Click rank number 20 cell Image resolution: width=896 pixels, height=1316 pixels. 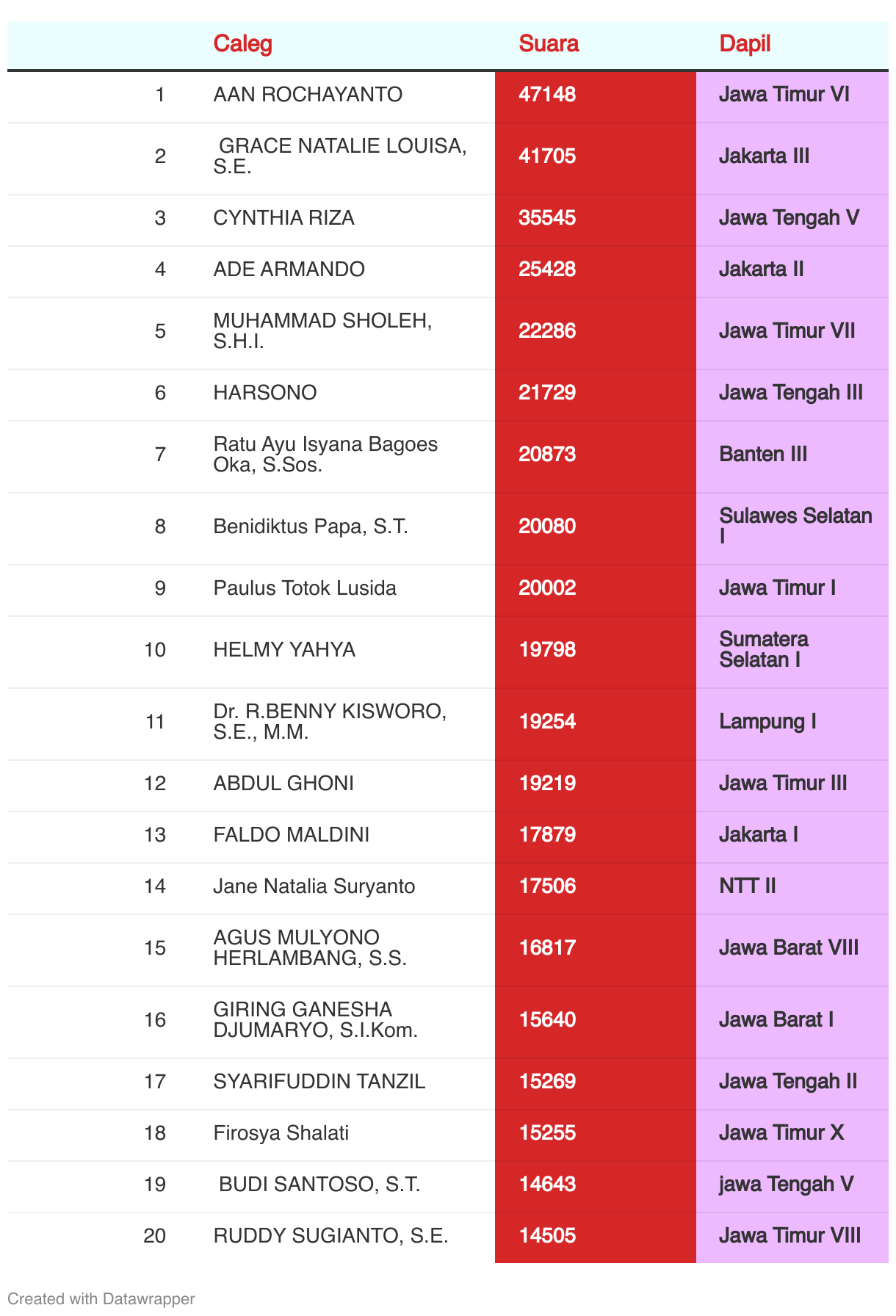(x=155, y=1236)
